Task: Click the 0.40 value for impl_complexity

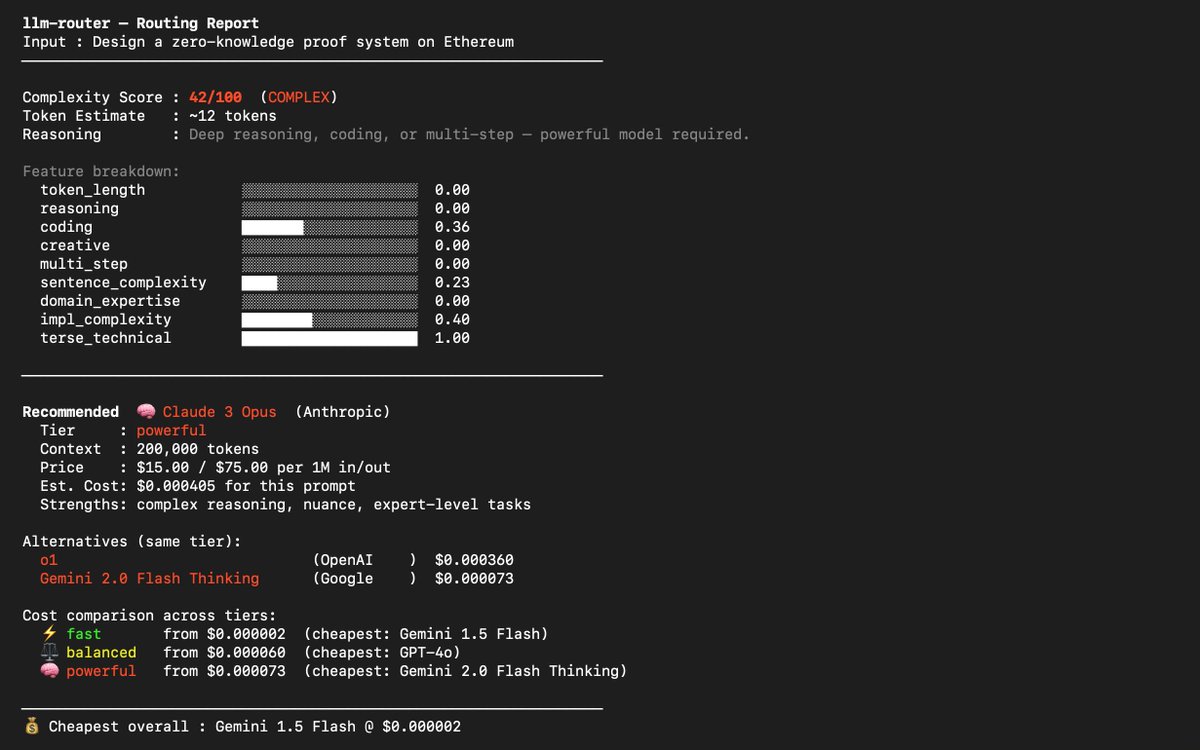Action: coord(452,320)
